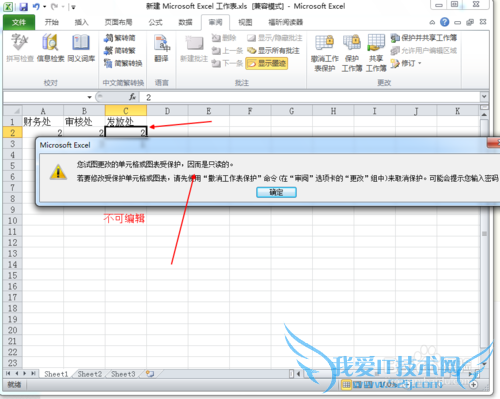Viewport: 500px width, 399px height.
Task: Click Allow Users to Edit Ranges (允许用户编辑区域)
Action: (423, 51)
